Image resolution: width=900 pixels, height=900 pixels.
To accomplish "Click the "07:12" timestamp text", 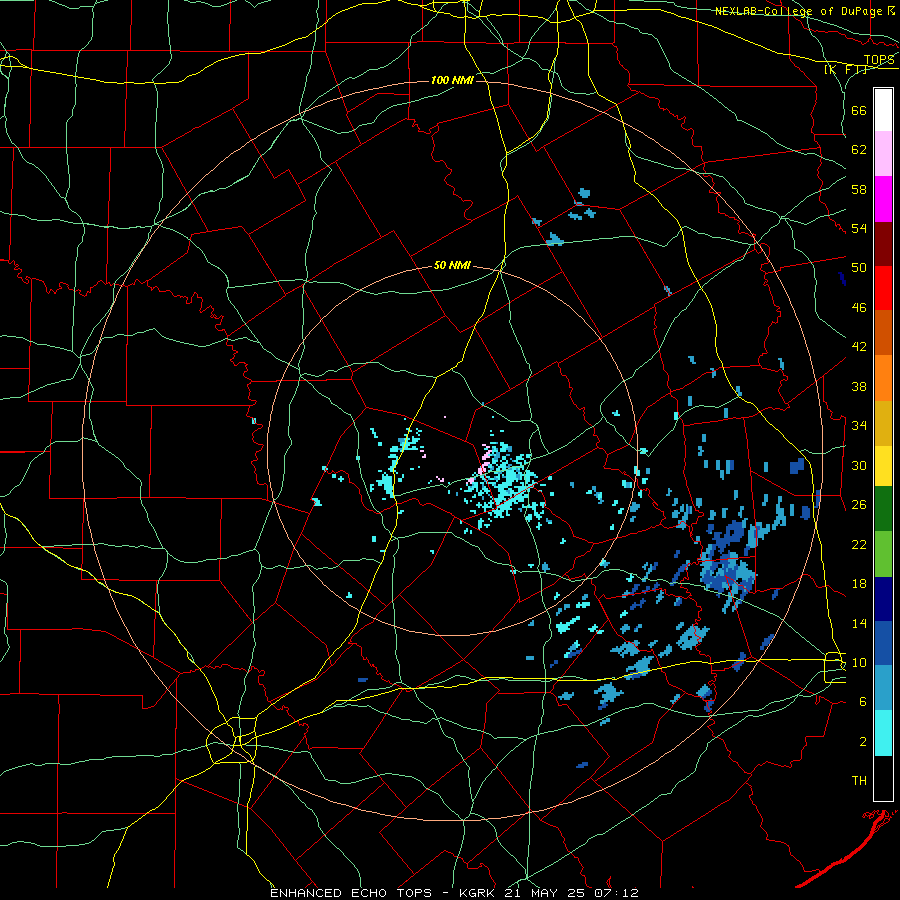I will [x=616, y=893].
